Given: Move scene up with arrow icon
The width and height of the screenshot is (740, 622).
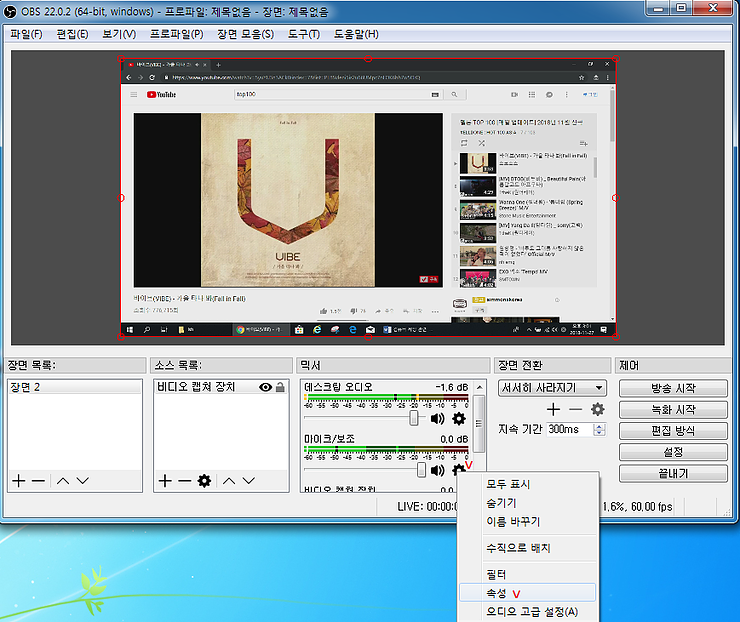Looking at the screenshot, I should [63, 481].
